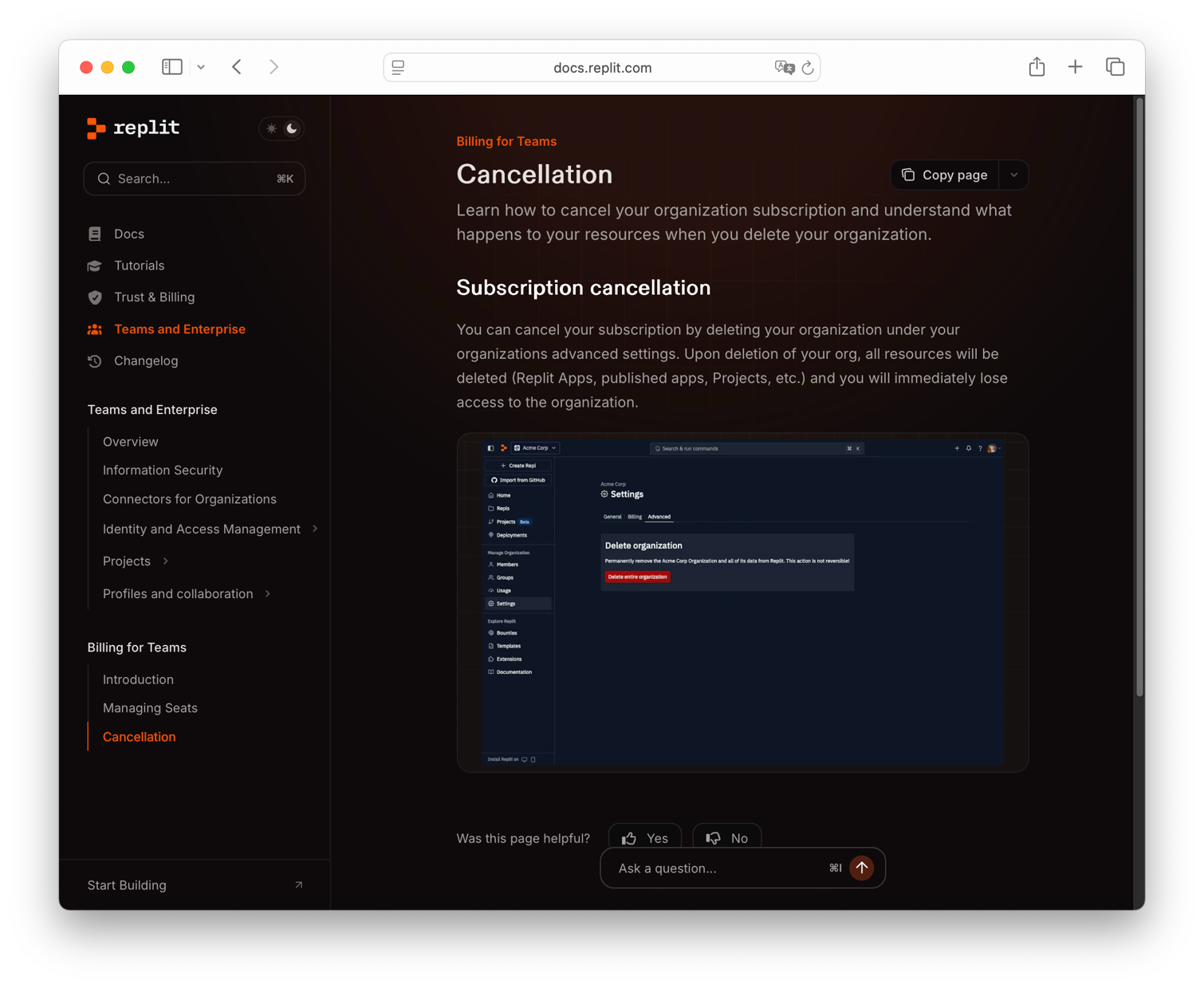Click the Yes helpful feedback button
Image resolution: width=1204 pixels, height=988 pixels.
(x=645, y=837)
